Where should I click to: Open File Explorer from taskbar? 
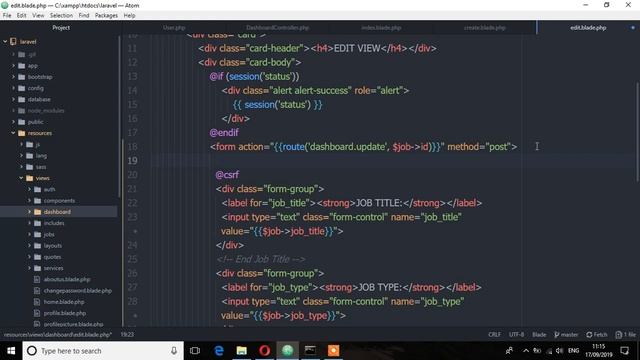242,351
